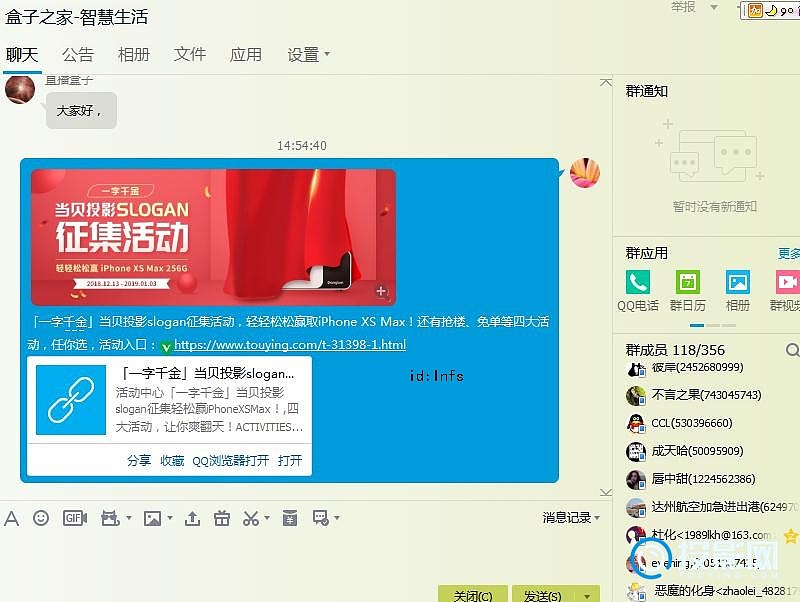This screenshot has width=800, height=602.
Task: Click 打开 on the link card
Action: pyautogui.click(x=290, y=461)
